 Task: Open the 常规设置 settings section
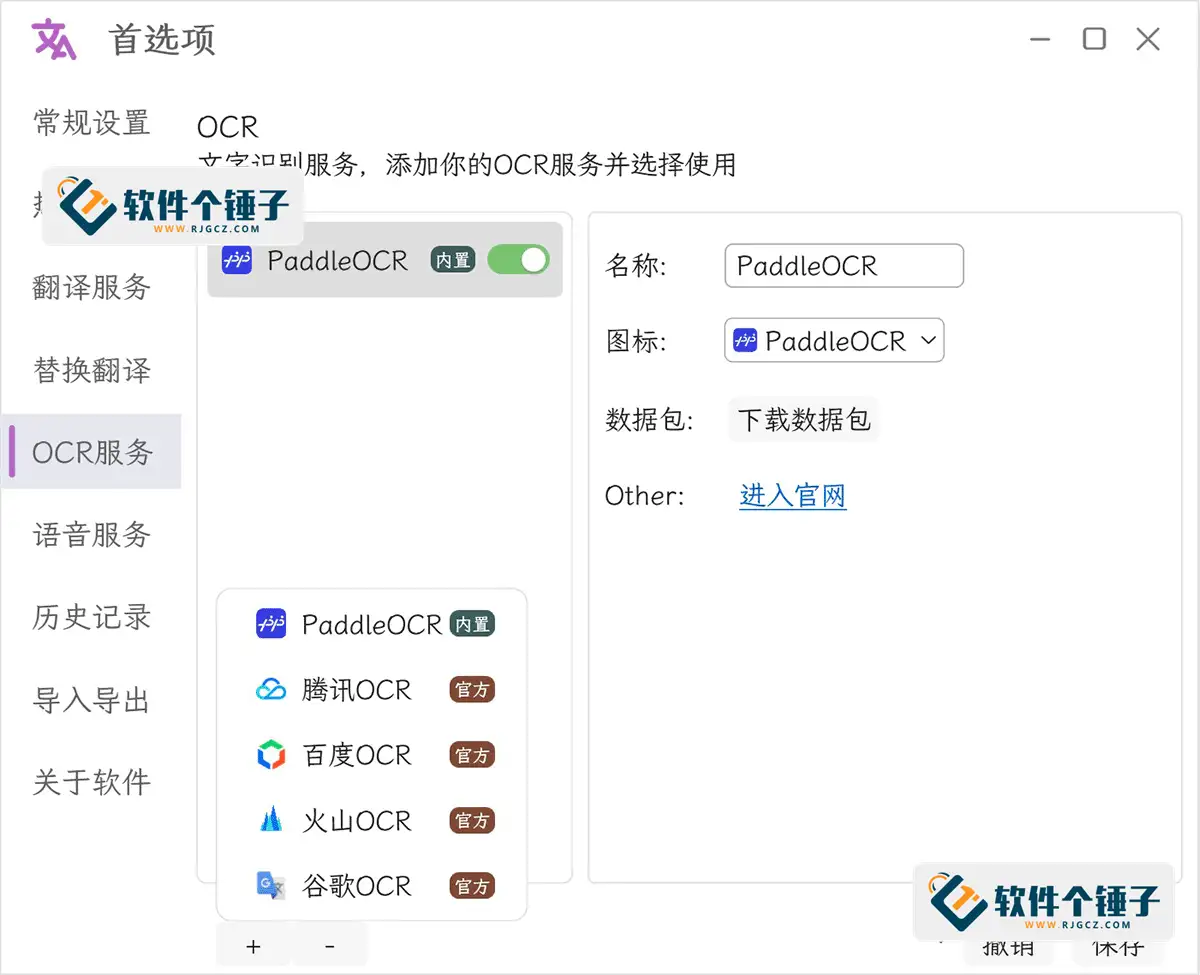91,123
